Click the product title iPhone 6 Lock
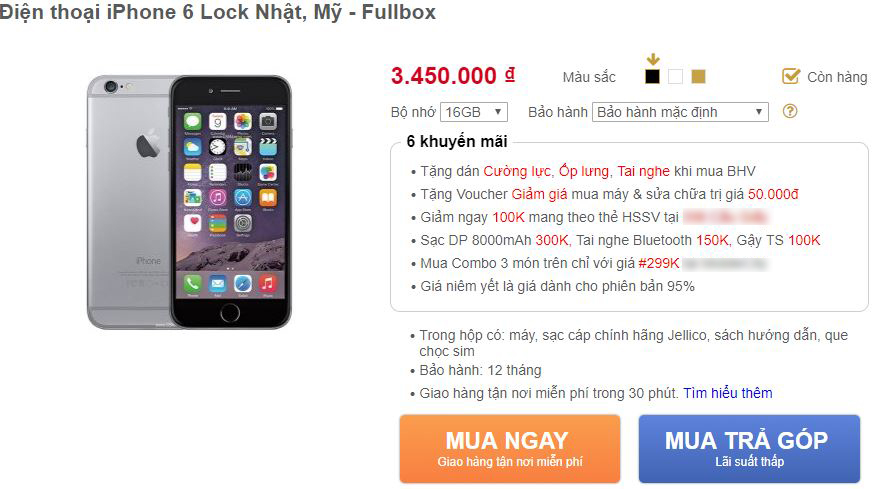Viewport: 883px width, 489px height. 217,12
